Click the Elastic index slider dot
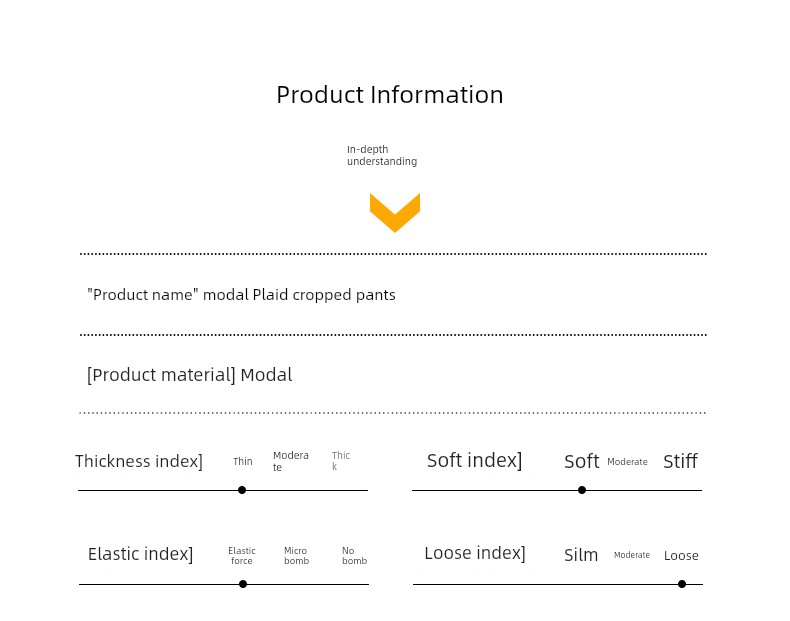790x621 pixels. (243, 584)
